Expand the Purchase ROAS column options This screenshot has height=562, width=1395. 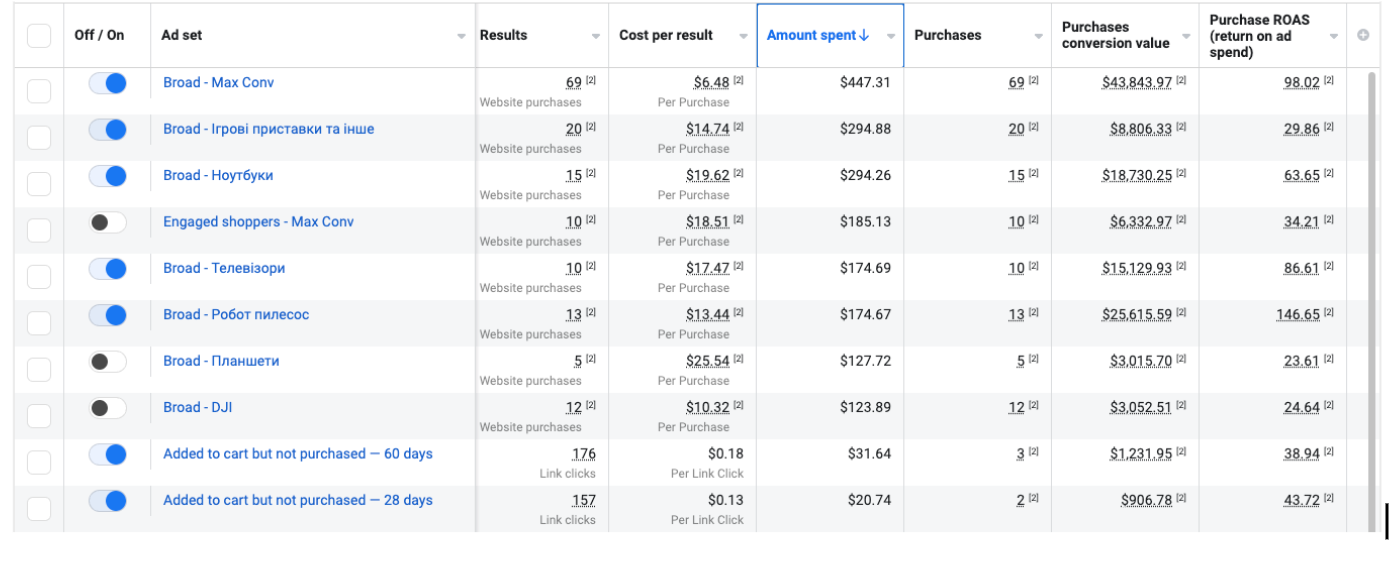point(1334,36)
